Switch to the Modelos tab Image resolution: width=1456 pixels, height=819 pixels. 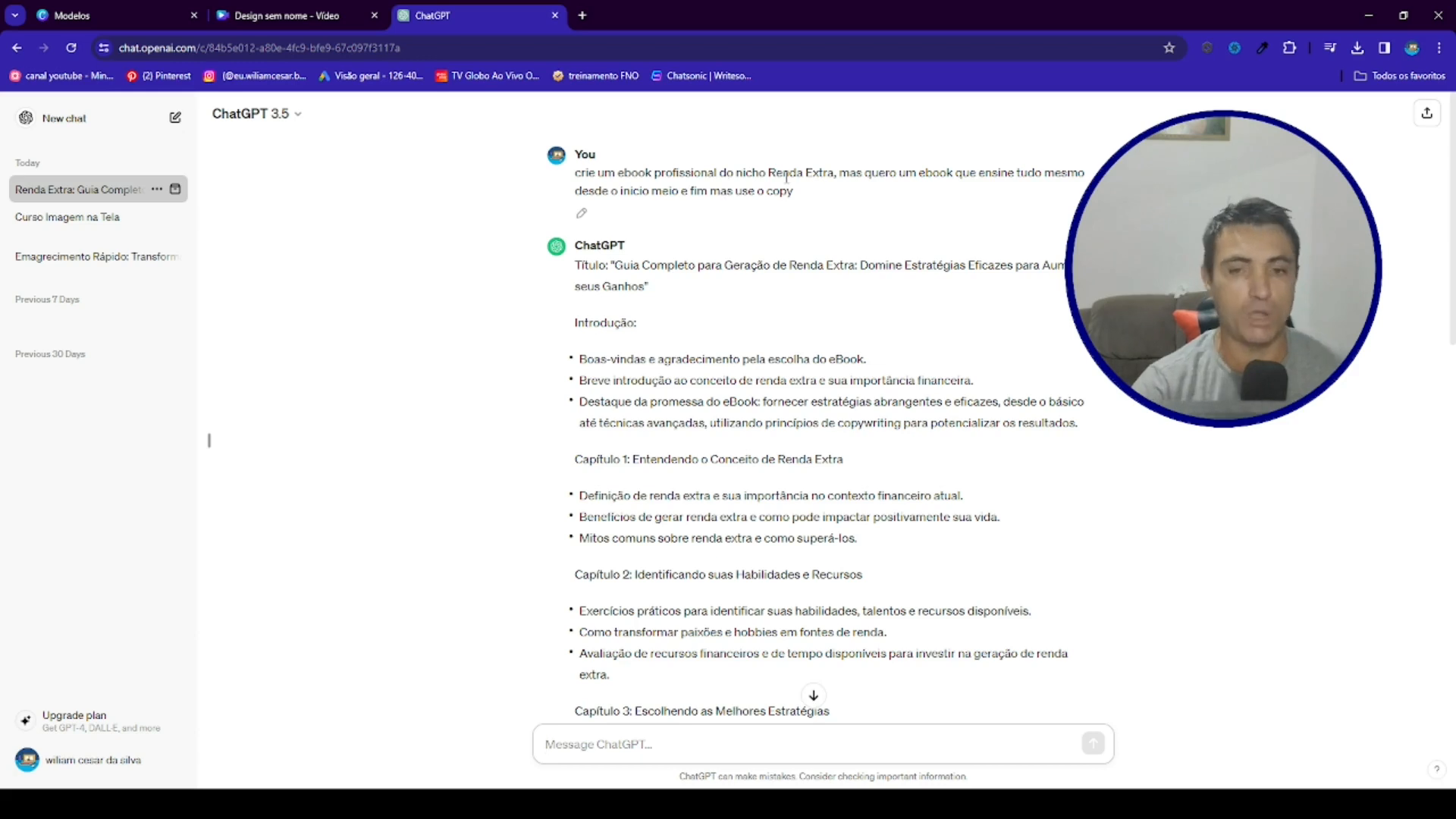[117, 15]
